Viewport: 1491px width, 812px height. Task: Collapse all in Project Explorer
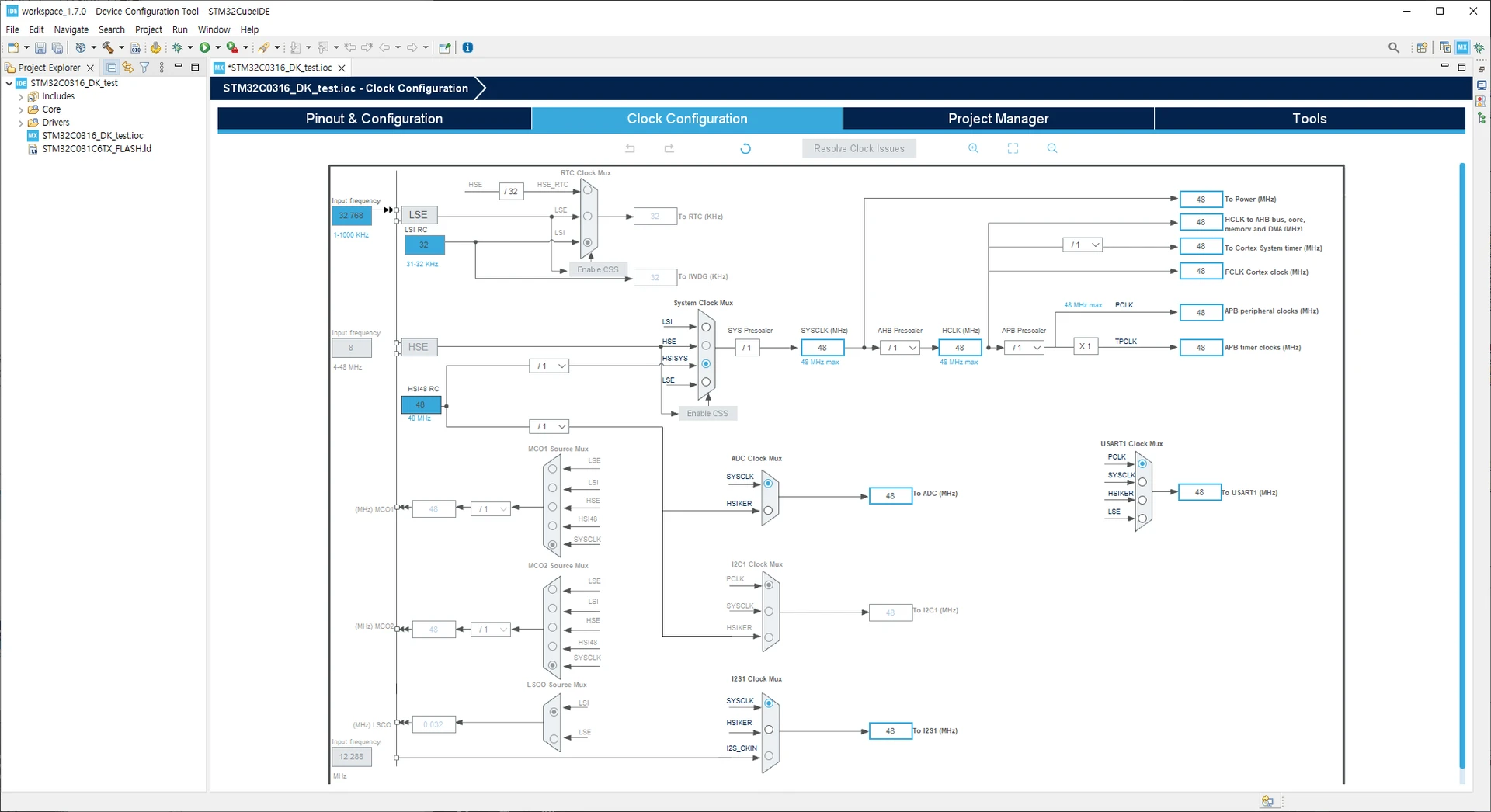111,68
